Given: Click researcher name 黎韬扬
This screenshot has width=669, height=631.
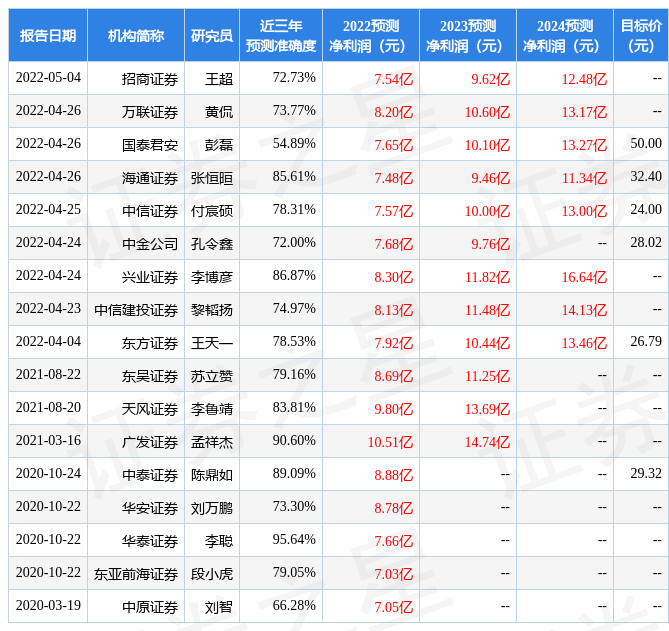Looking at the screenshot, I should pyautogui.click(x=212, y=310).
